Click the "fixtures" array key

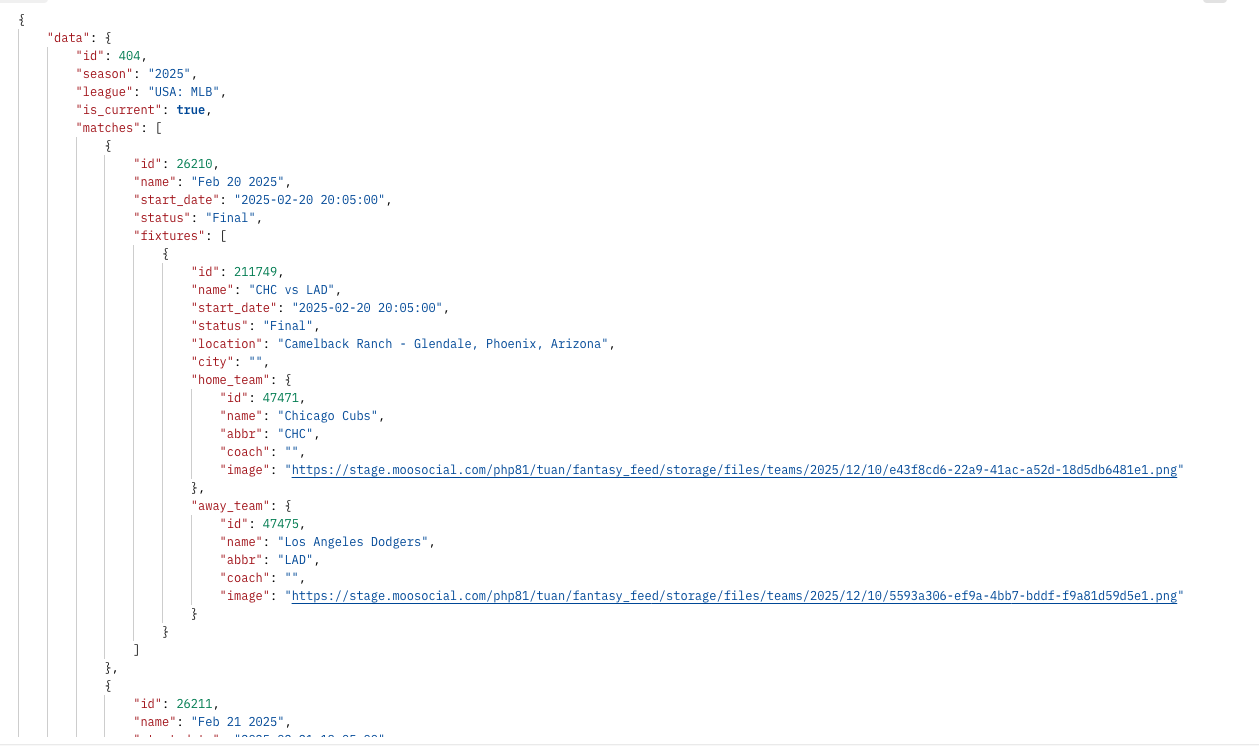point(170,236)
